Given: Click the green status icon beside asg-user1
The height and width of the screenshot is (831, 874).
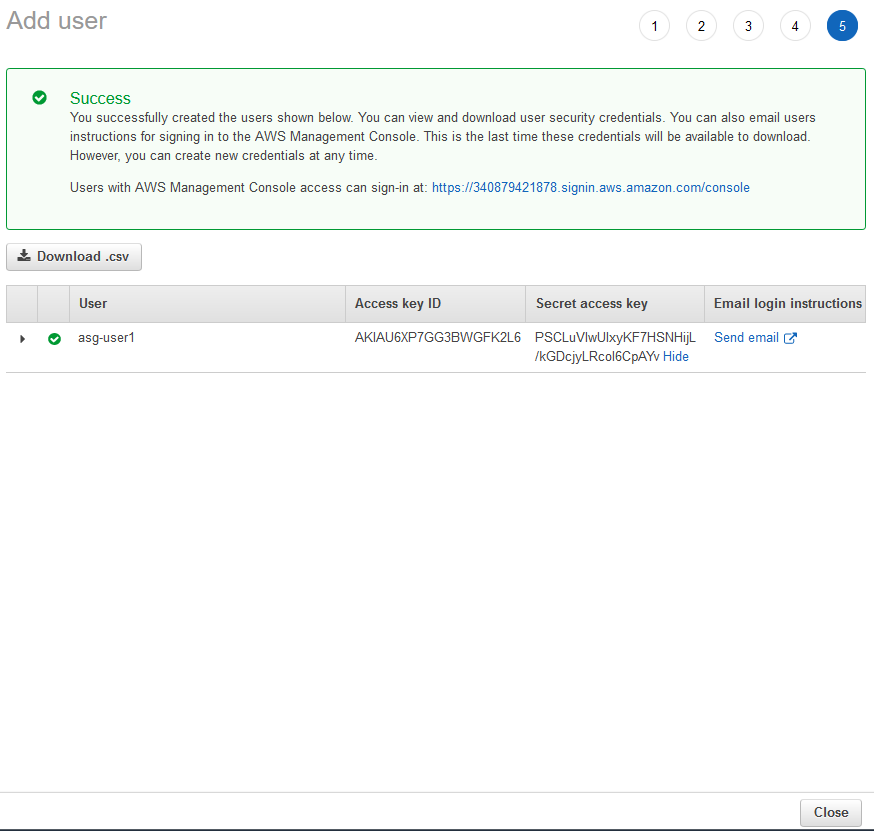Looking at the screenshot, I should [x=54, y=339].
